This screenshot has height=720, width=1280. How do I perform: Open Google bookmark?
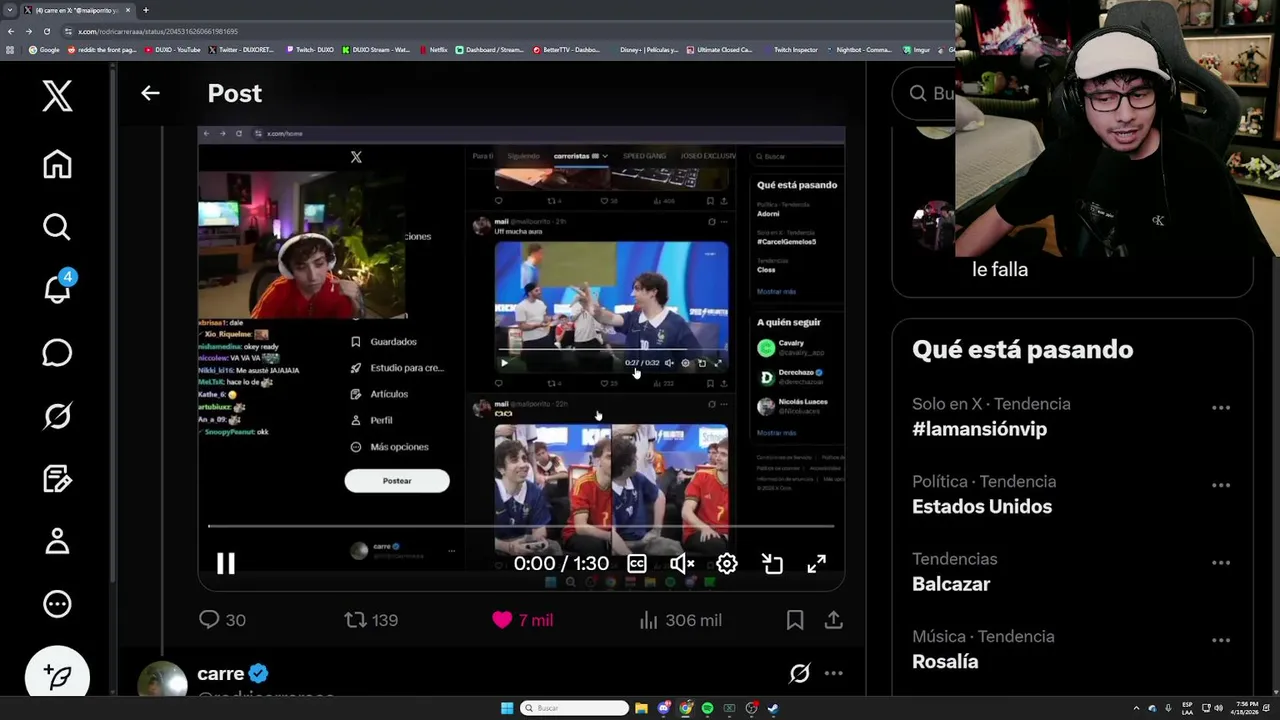tap(44, 49)
